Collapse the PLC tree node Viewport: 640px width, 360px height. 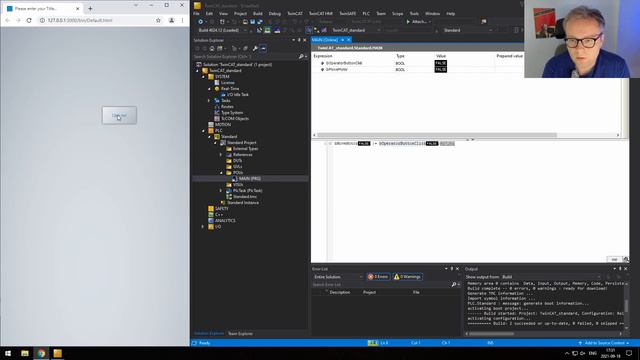tap(203, 131)
